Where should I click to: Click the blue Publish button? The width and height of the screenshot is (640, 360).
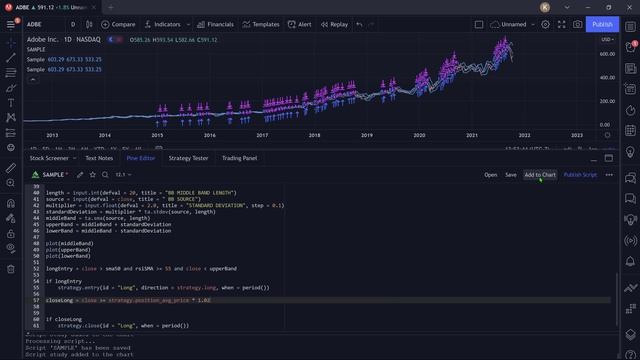[602, 24]
